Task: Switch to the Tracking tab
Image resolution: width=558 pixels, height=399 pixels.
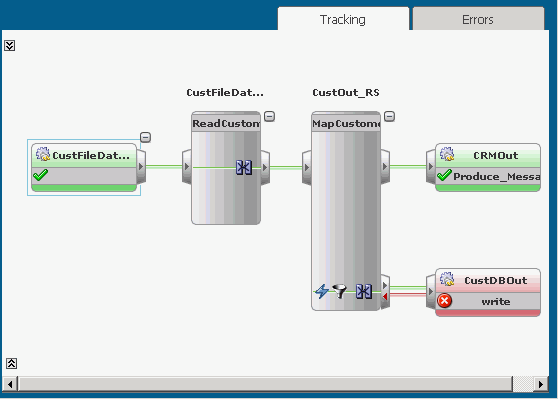Action: pos(343,19)
